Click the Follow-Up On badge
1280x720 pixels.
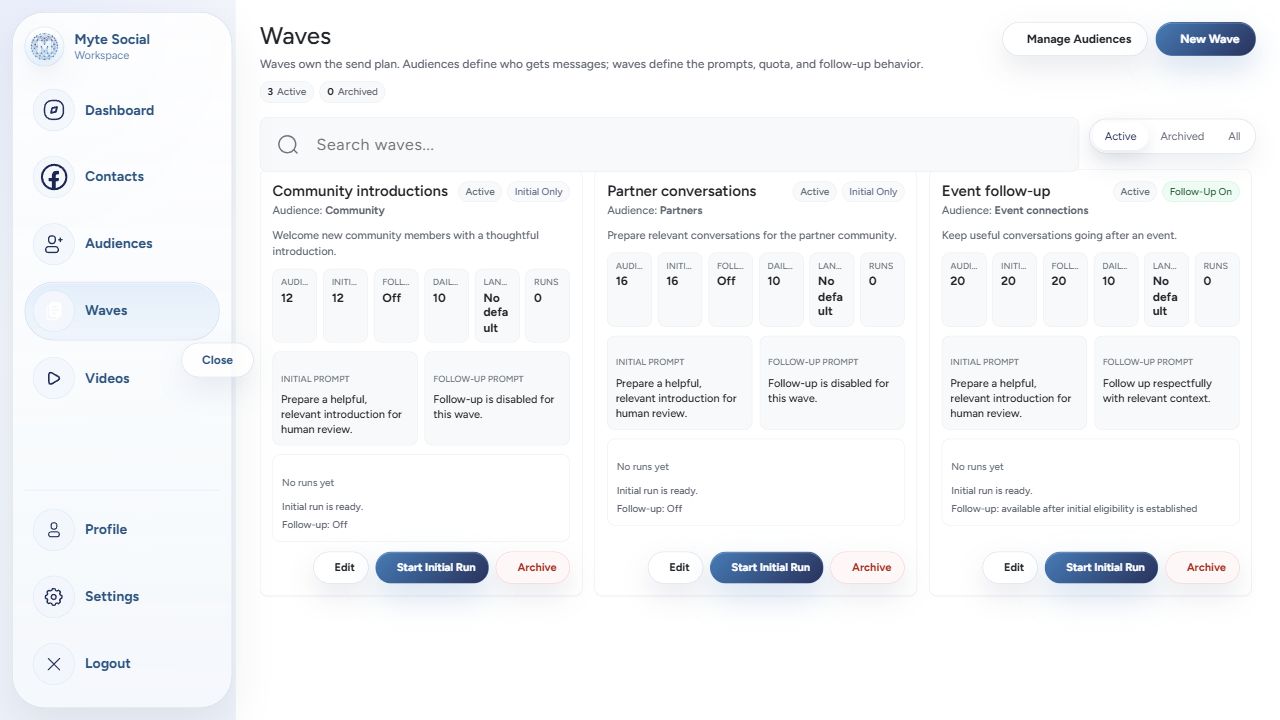coord(1200,192)
